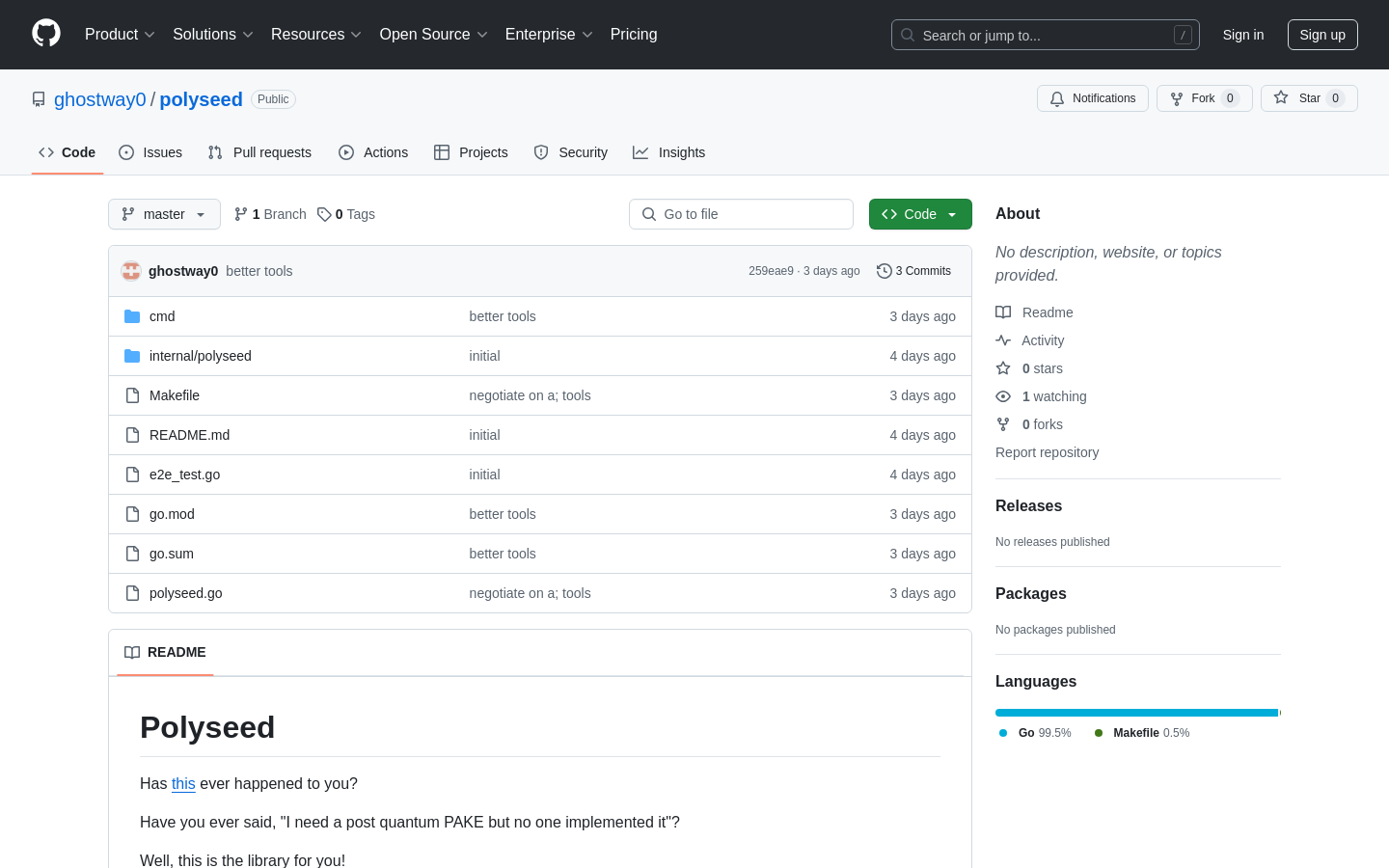
Task: Click the branch icon beside 1 Branch
Action: [x=241, y=214]
